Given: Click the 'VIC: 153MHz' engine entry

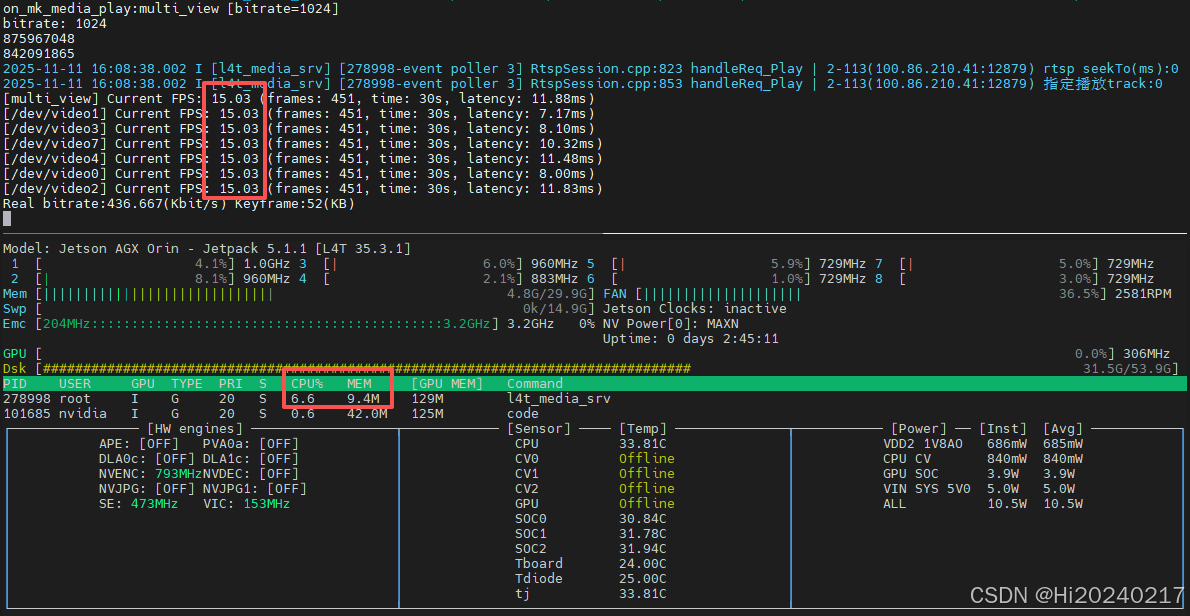Looking at the screenshot, I should point(247,504).
